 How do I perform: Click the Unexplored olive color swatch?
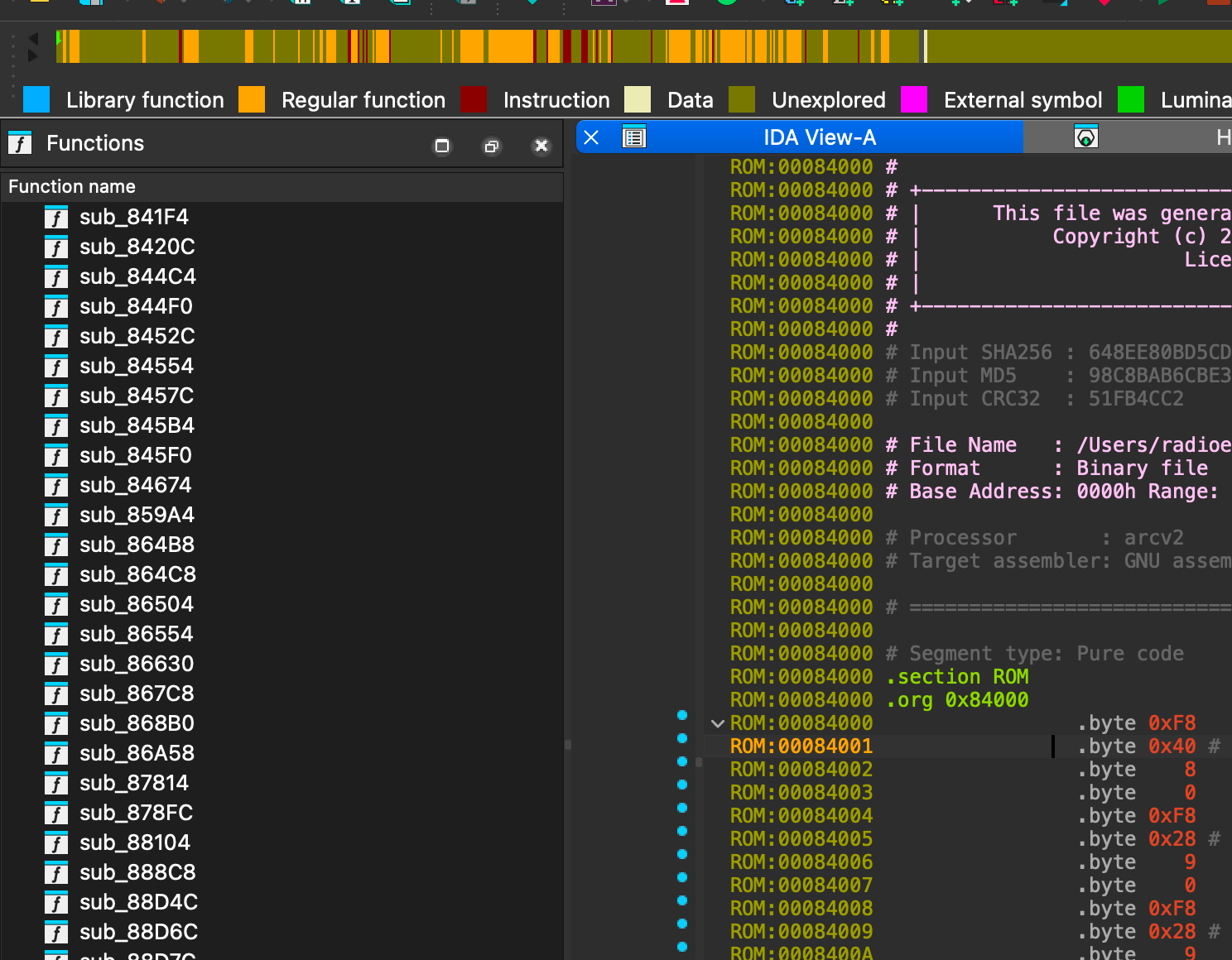pyautogui.click(x=742, y=99)
